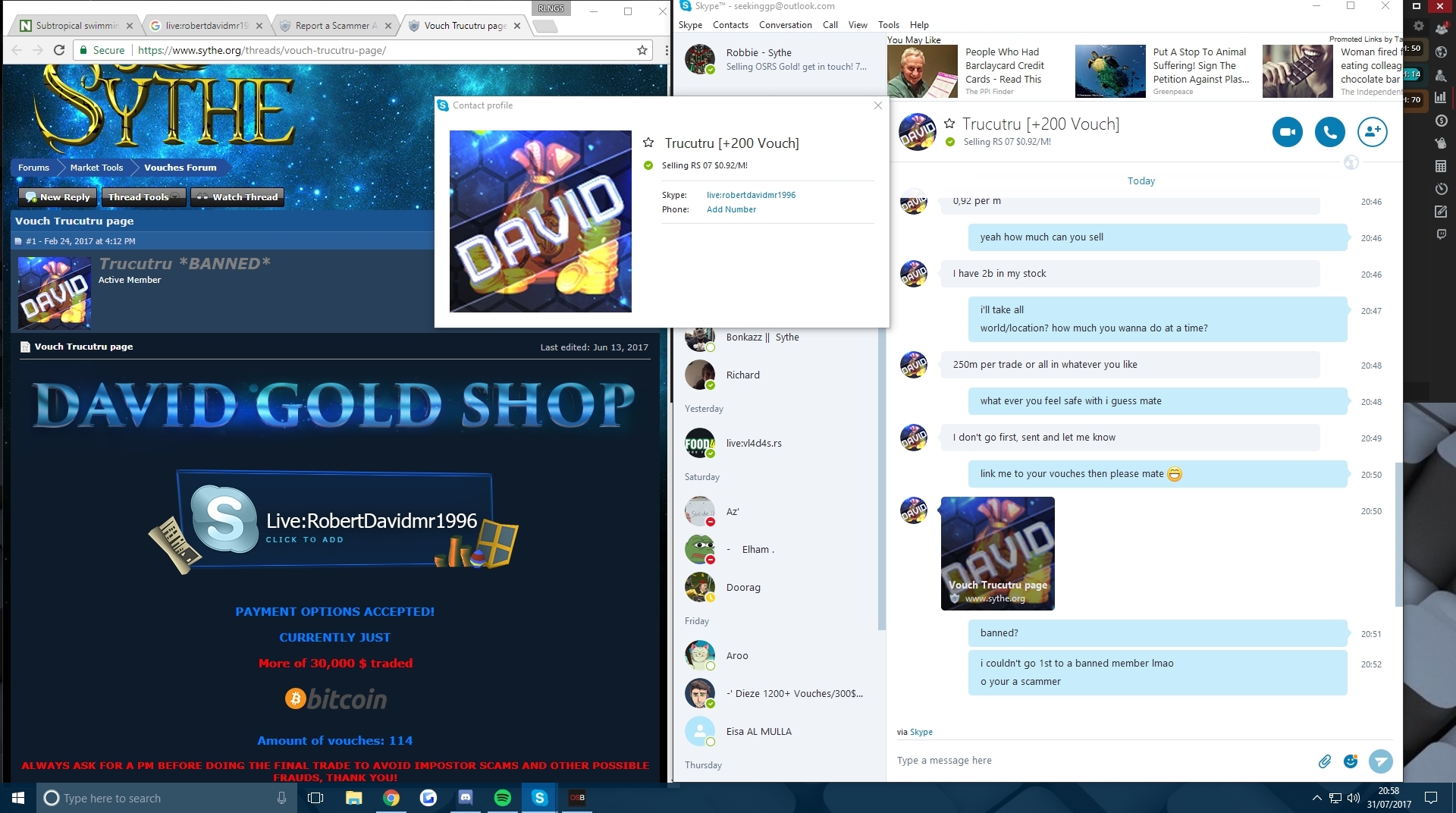Start a voice call with Trucutru

point(1329,132)
